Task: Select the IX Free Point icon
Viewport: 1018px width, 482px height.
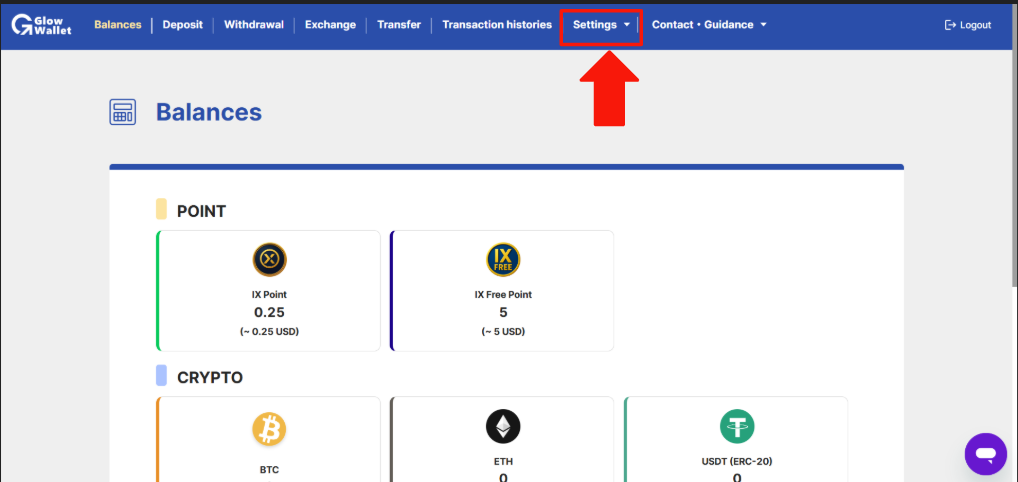Action: (503, 260)
